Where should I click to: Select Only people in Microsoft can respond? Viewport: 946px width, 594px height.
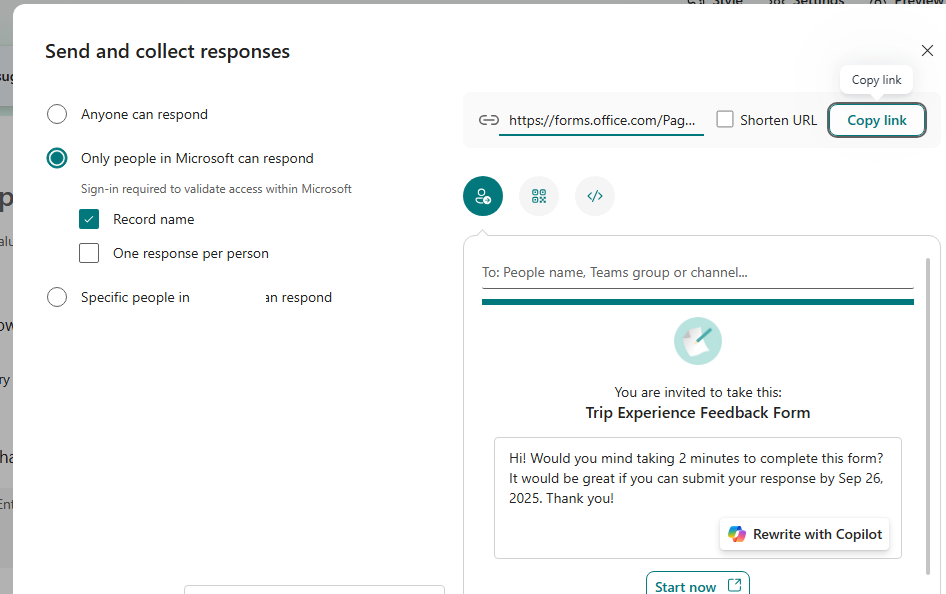[x=57, y=158]
